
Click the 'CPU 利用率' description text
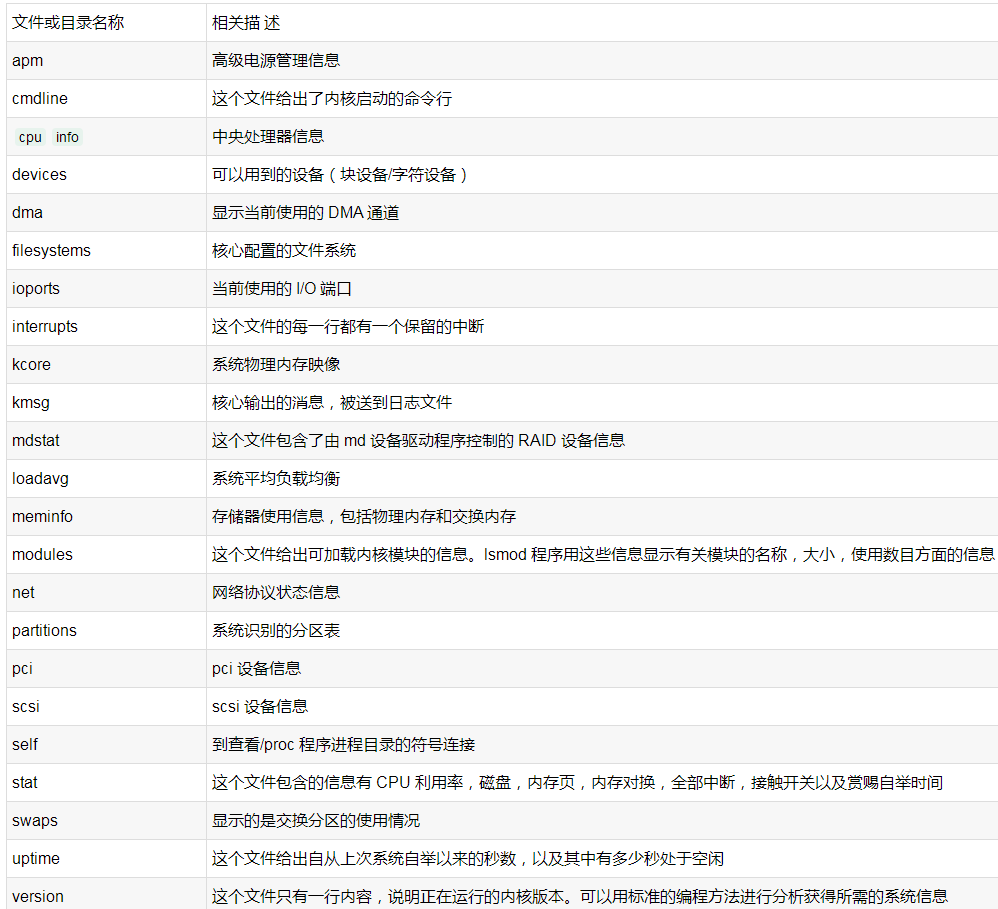click(577, 782)
